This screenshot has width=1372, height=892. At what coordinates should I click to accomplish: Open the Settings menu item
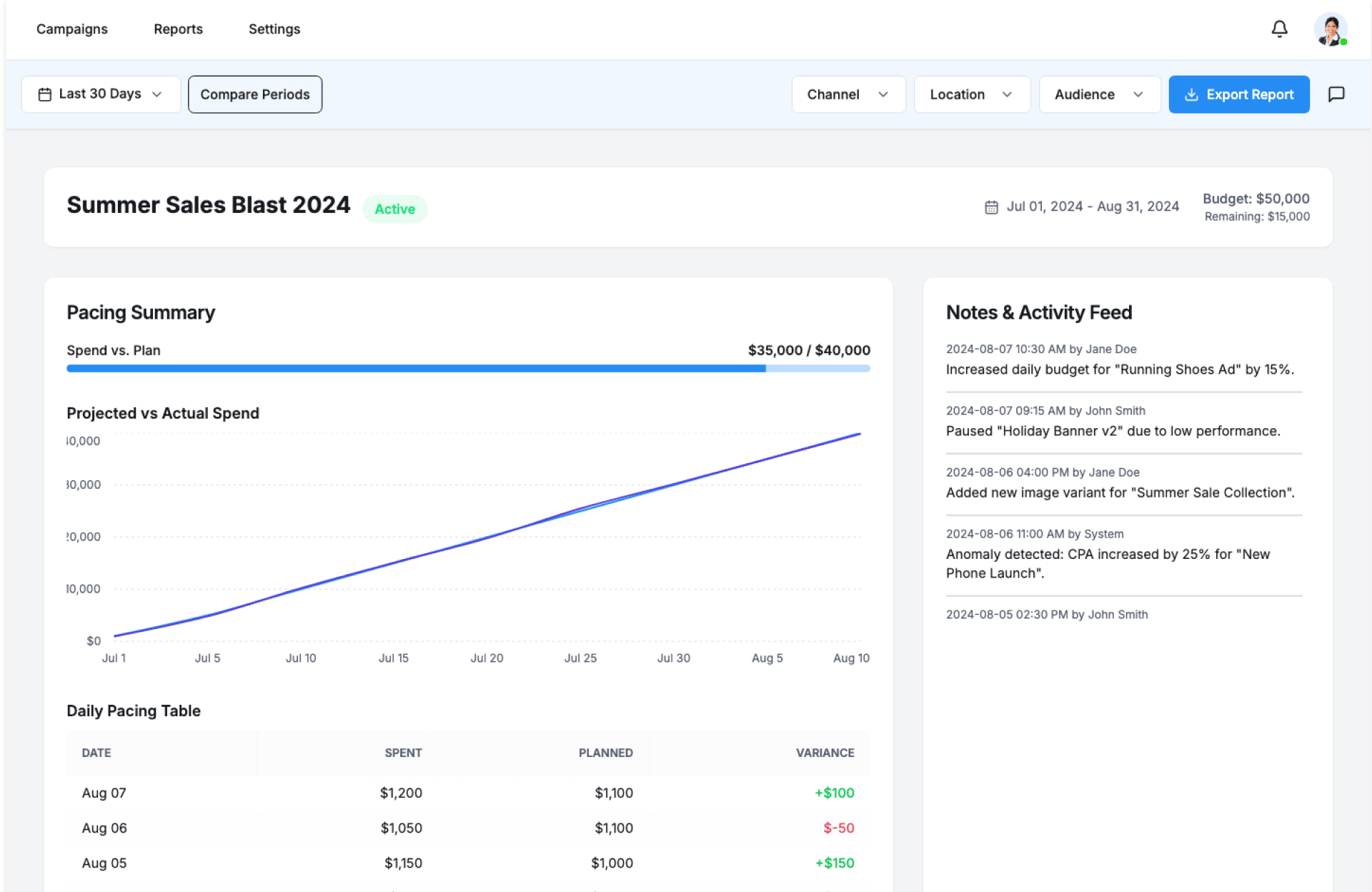274,29
